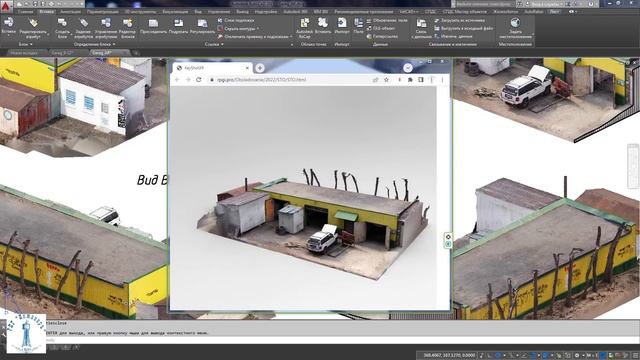Viewport: 640px width, 360px height.
Task: Toggle Frames vary option in ribbon
Action: click(x=239, y=29)
